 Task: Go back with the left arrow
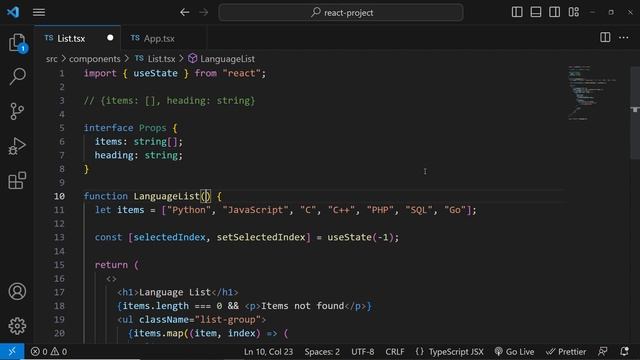(184, 12)
